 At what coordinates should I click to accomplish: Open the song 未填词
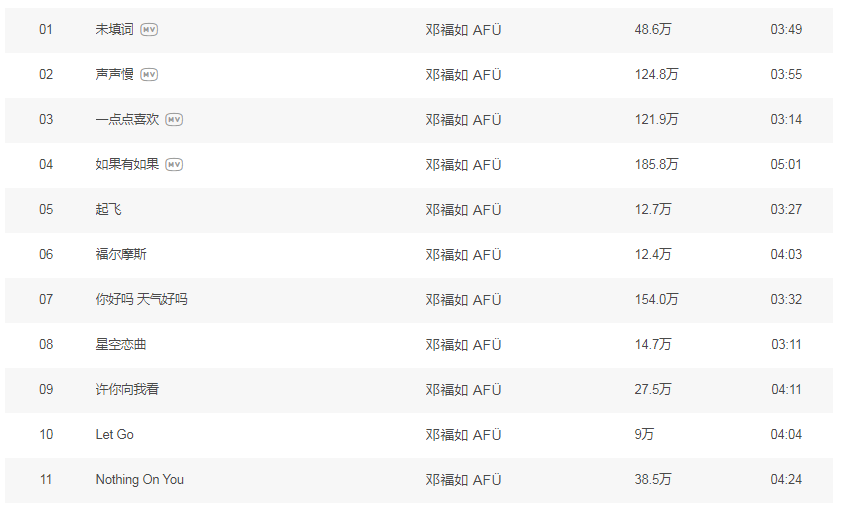coord(114,30)
